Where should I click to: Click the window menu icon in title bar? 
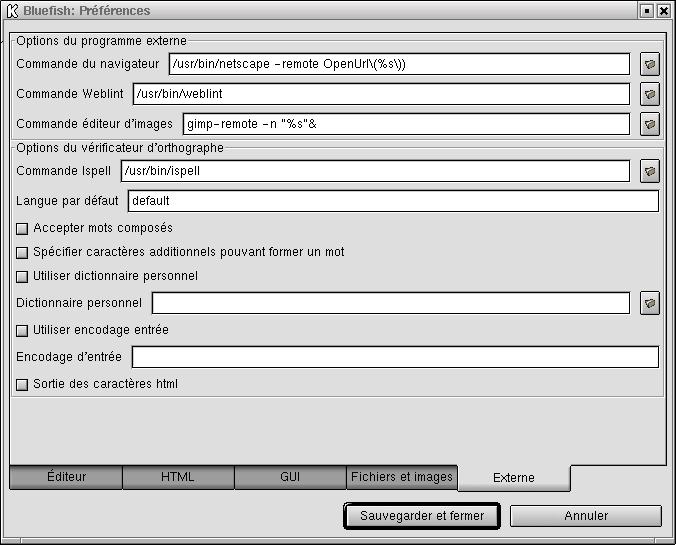coord(12,11)
